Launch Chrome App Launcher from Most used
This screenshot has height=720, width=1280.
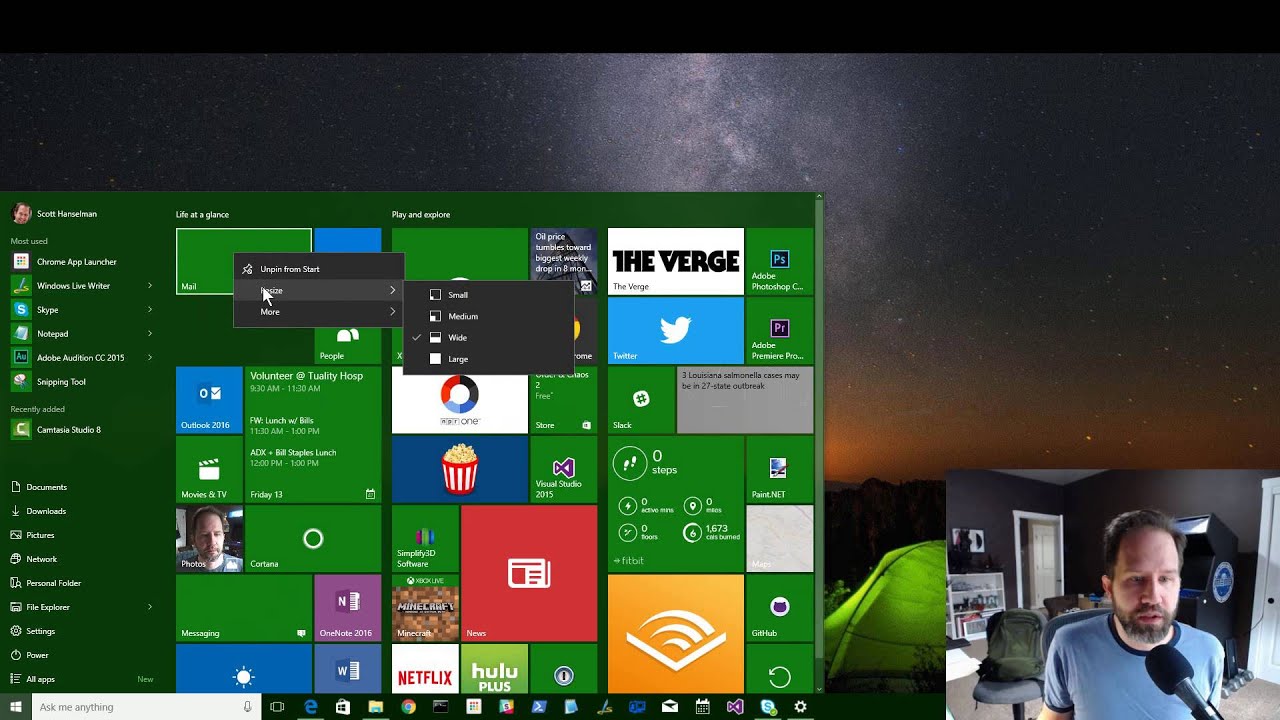(x=82, y=262)
